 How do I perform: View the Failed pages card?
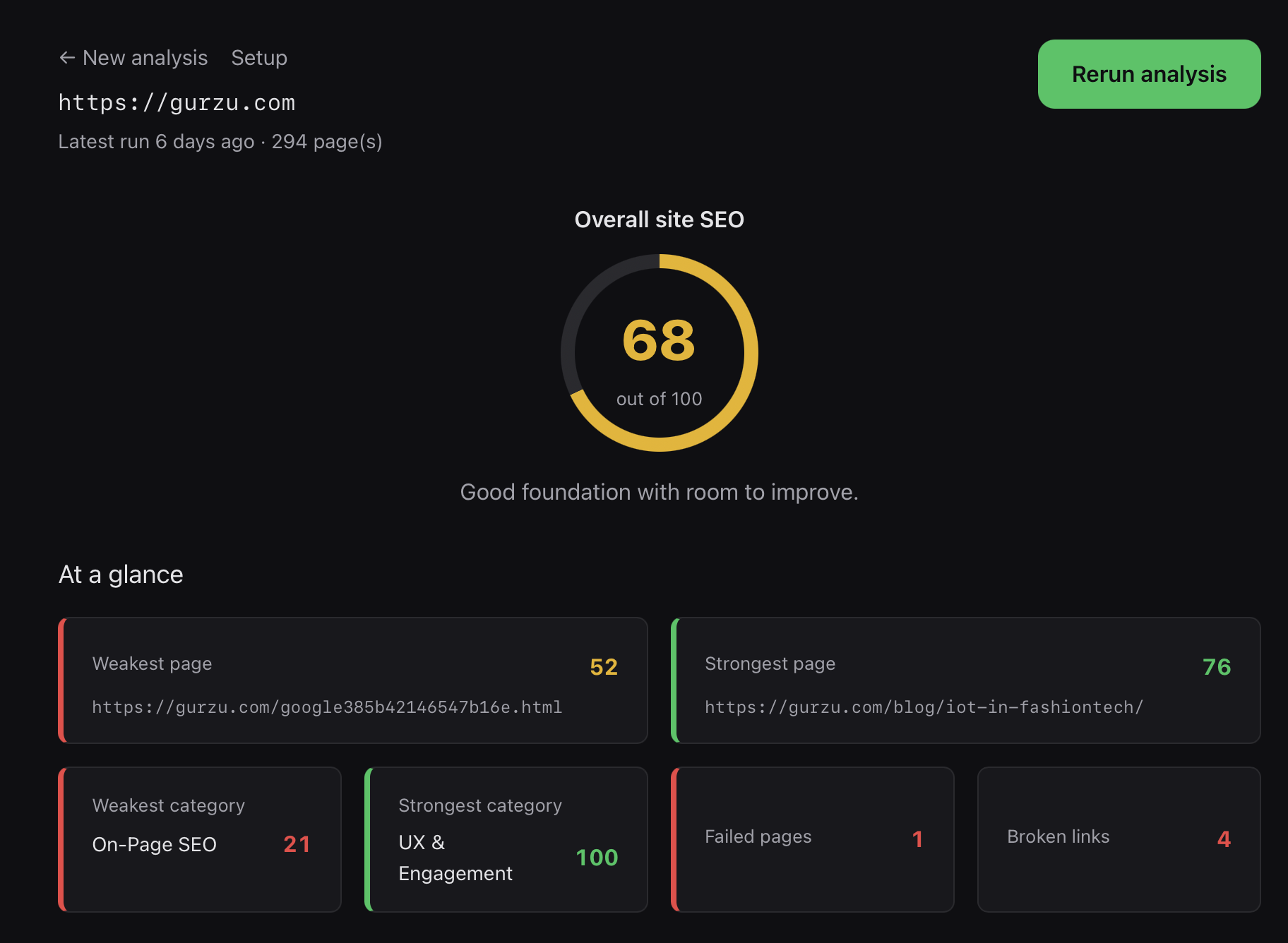pos(812,839)
